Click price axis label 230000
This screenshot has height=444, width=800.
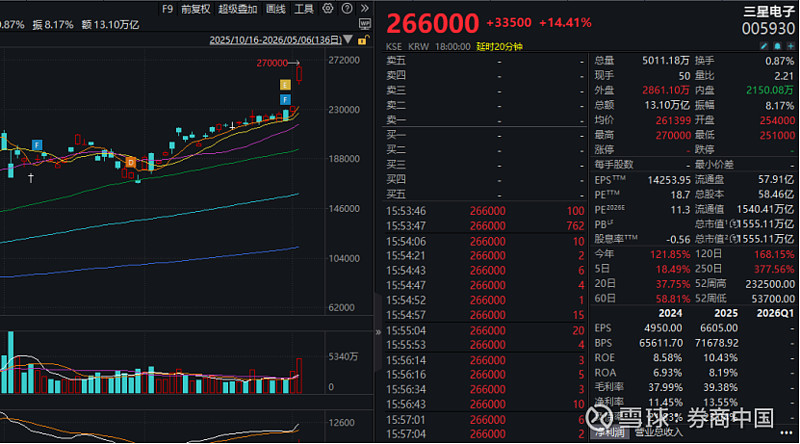[344, 110]
